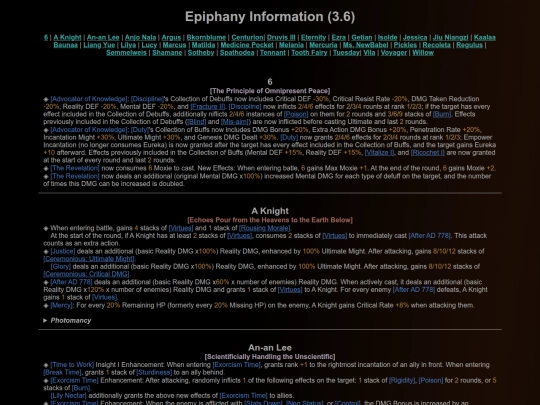This screenshot has width=540, height=405.
Task: Click the [Rigidity] effect text
Action: point(402,381)
